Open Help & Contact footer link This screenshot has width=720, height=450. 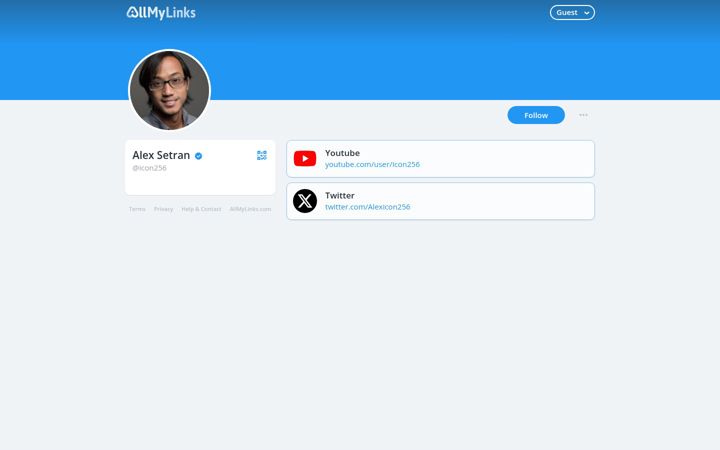point(201,209)
